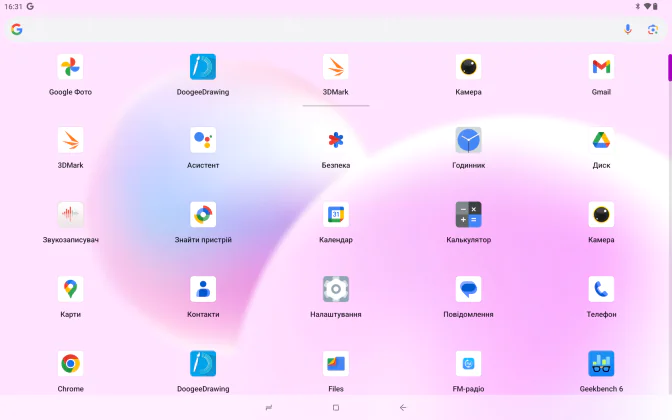
Task: Launch the Карти maps app
Action: [70, 289]
